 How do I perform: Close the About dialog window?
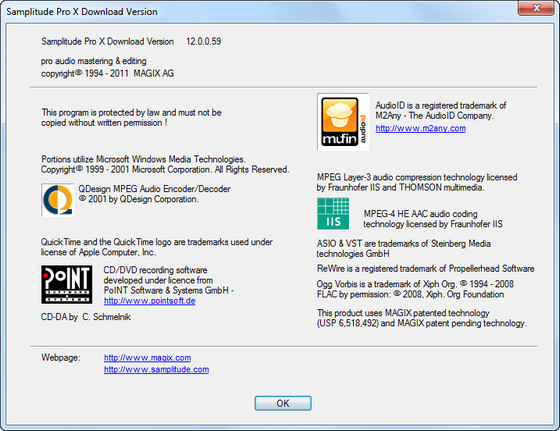click(536, 7)
